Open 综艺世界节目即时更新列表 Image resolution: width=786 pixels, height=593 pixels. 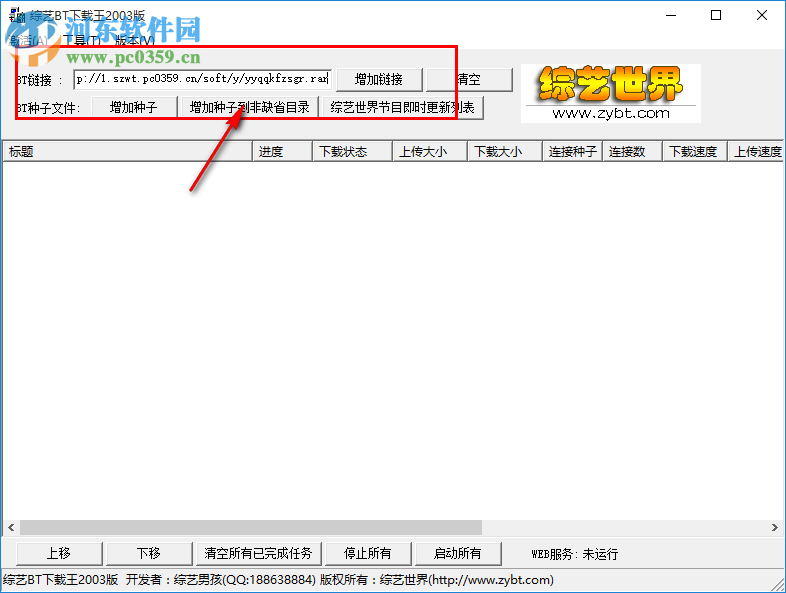[x=402, y=107]
